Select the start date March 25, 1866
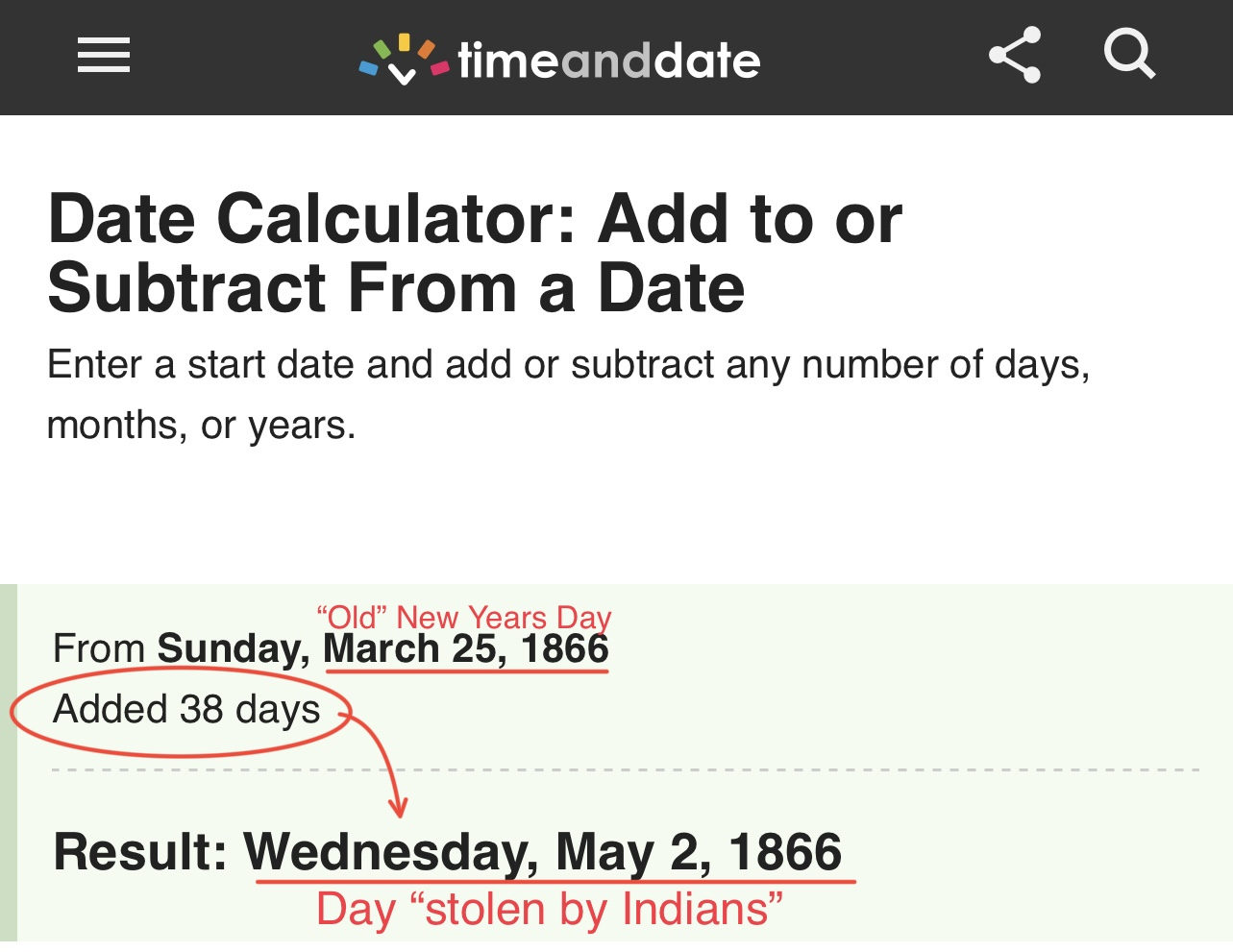This screenshot has width=1233, height=952. 466,649
